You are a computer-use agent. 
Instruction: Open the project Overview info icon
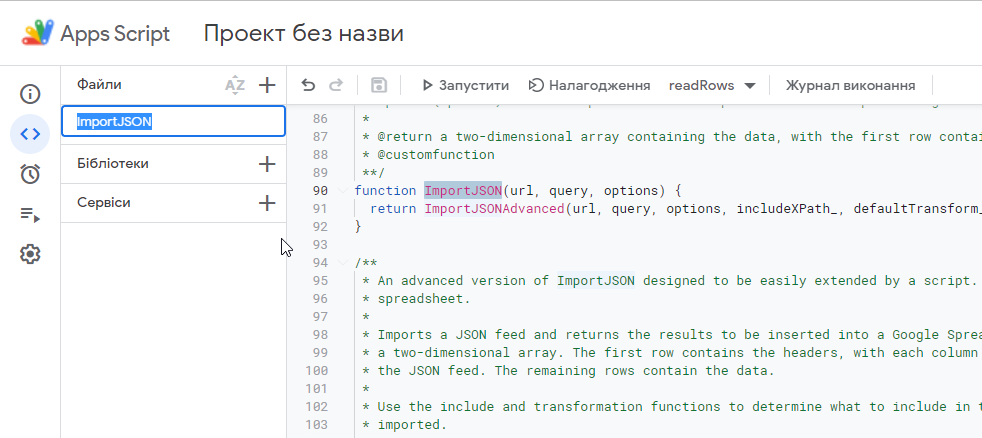(30, 95)
